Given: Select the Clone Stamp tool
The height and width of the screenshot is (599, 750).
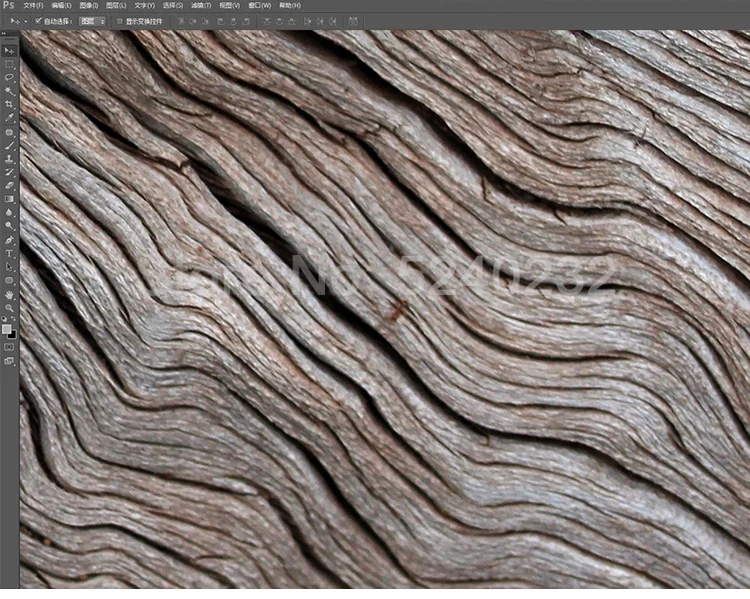Looking at the screenshot, I should click(x=9, y=159).
